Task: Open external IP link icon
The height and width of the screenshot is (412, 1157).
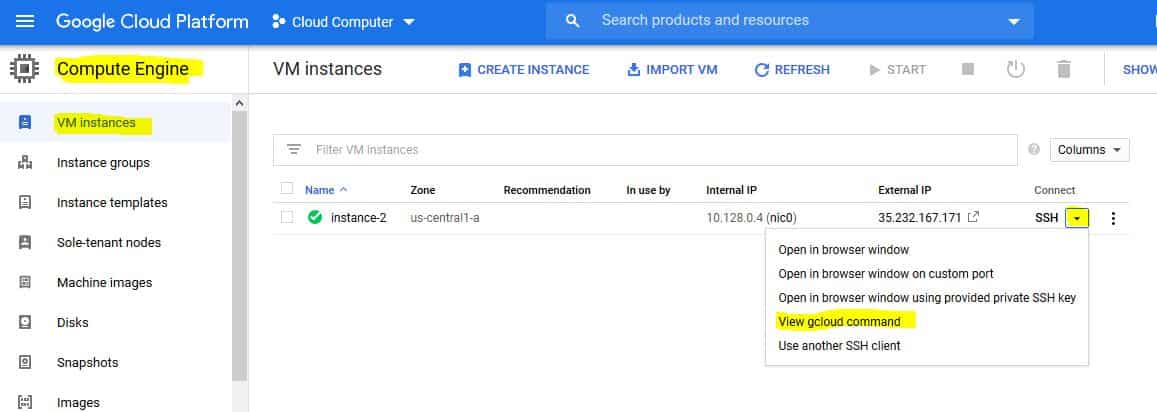Action: point(973,217)
